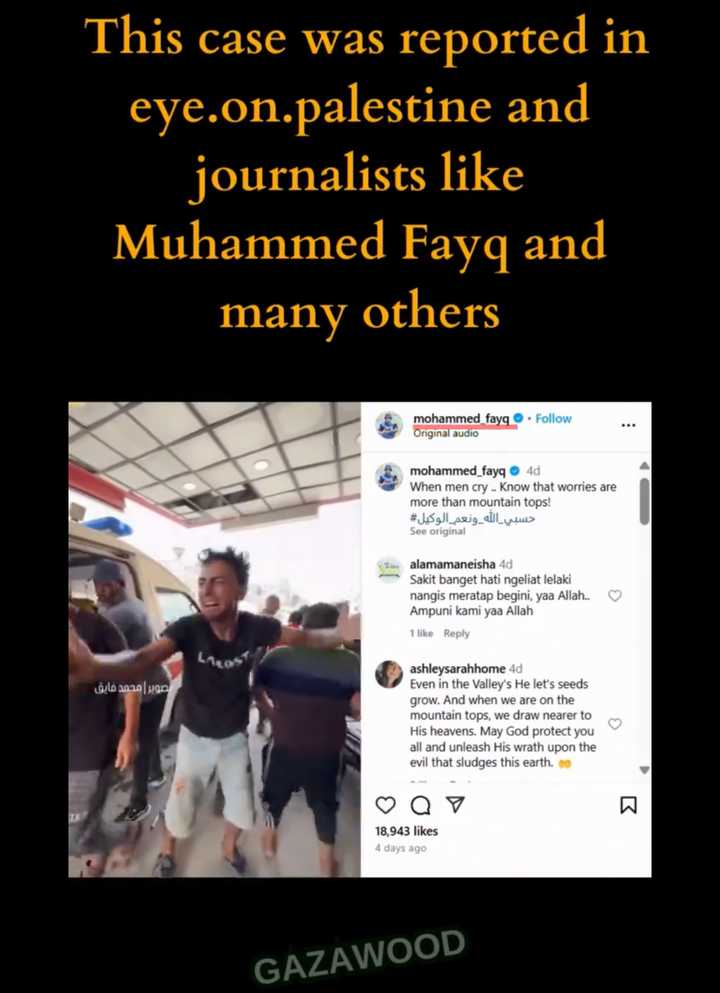Viewport: 720px width, 993px height.
Task: View the 18,943 likes list
Action: pyautogui.click(x=406, y=831)
